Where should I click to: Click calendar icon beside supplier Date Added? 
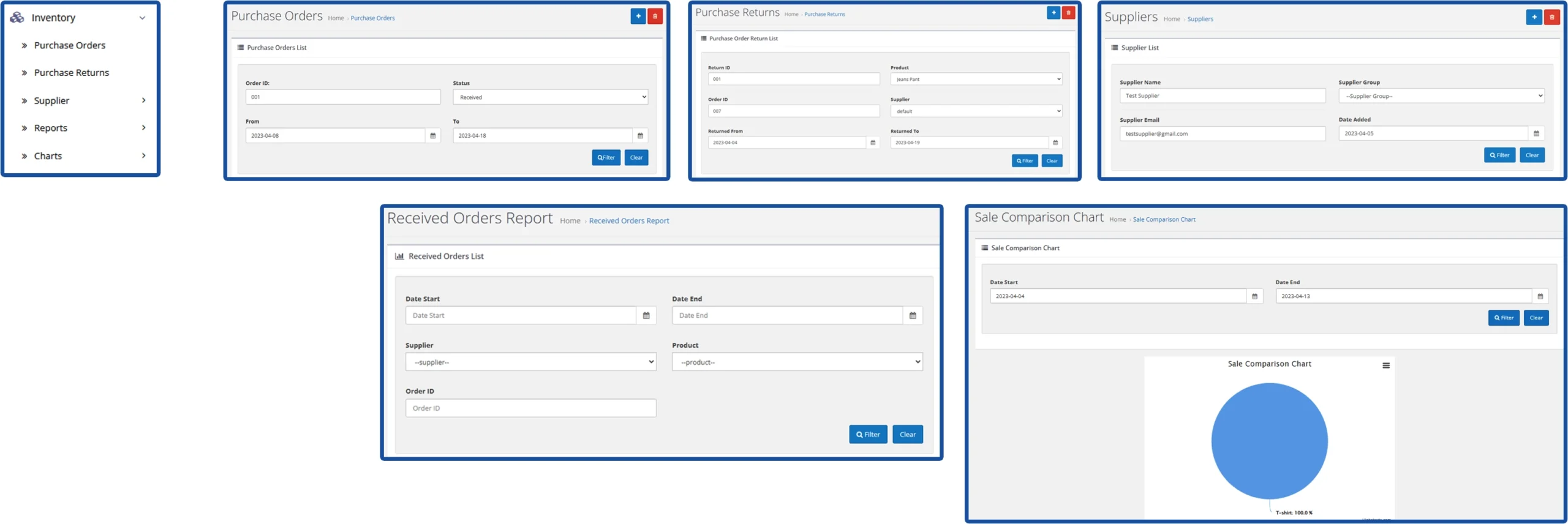(1536, 133)
